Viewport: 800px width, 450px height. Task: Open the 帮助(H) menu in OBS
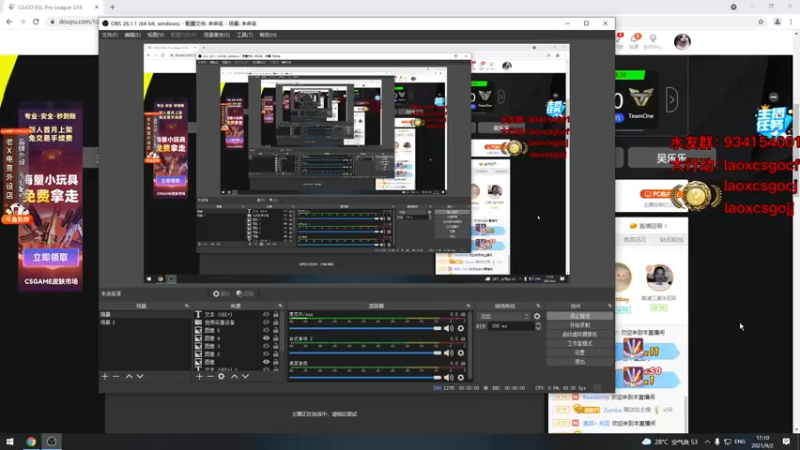click(x=268, y=35)
